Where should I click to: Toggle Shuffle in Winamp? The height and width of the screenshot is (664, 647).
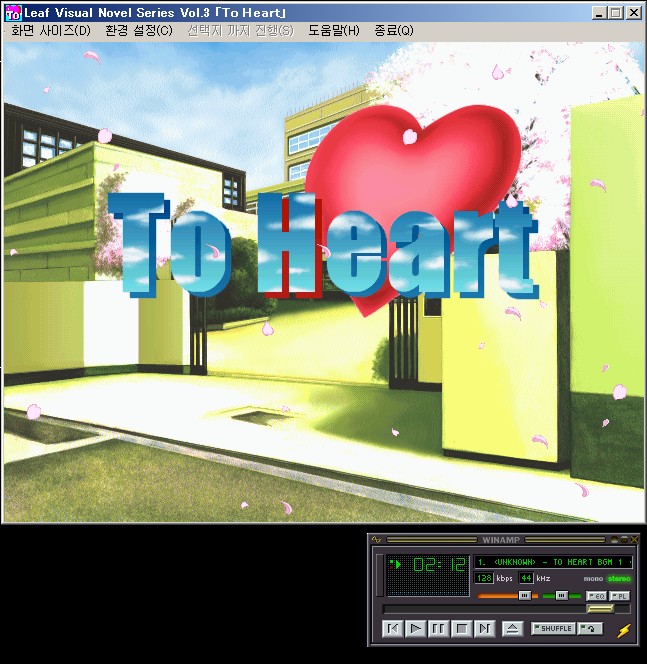point(553,628)
